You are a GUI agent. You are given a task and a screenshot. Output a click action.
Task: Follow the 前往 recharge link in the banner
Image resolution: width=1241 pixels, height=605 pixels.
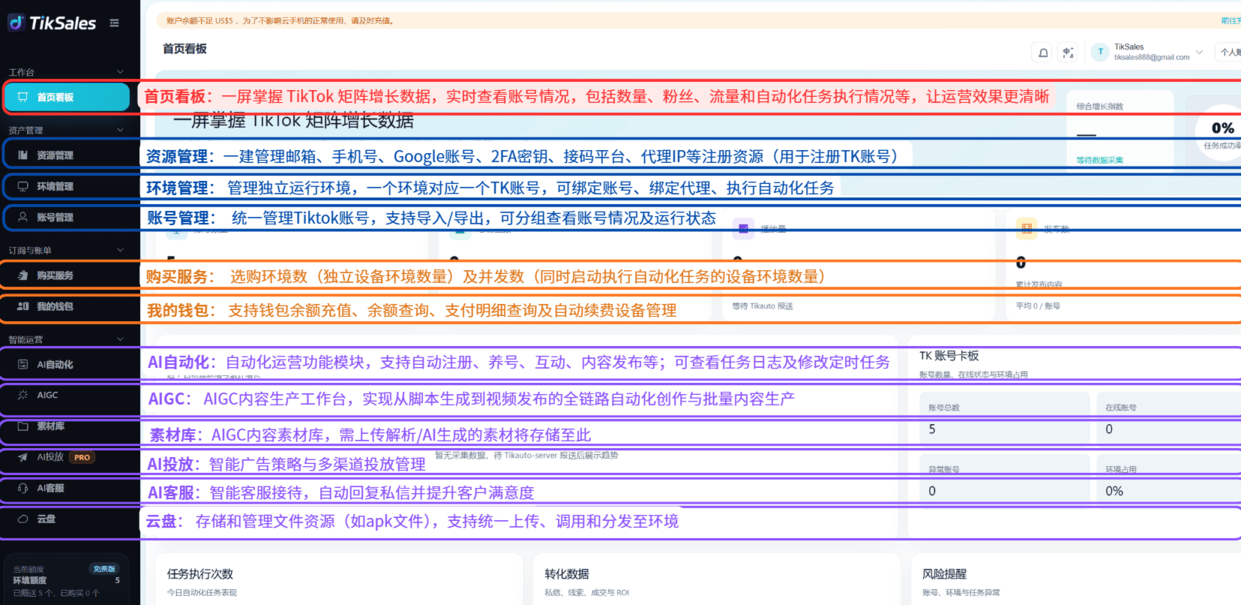coord(1230,20)
